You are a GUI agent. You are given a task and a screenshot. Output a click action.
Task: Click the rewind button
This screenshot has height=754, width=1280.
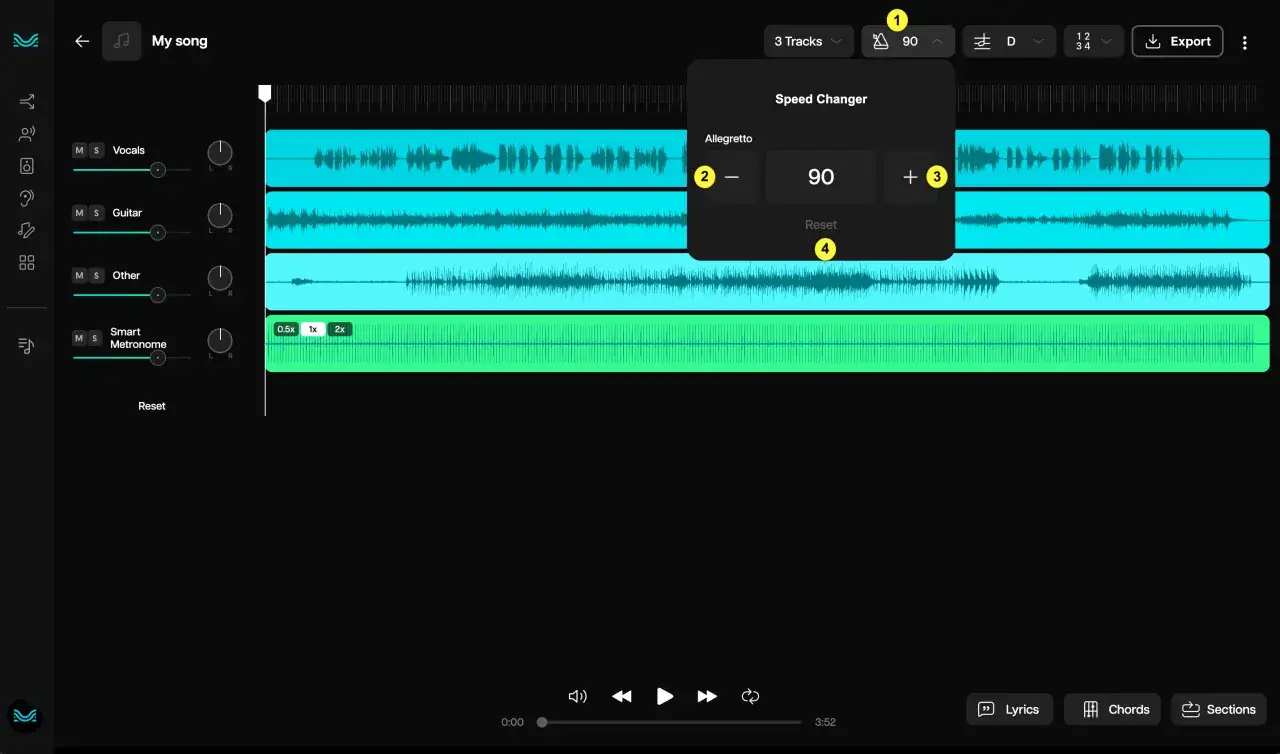[622, 696]
